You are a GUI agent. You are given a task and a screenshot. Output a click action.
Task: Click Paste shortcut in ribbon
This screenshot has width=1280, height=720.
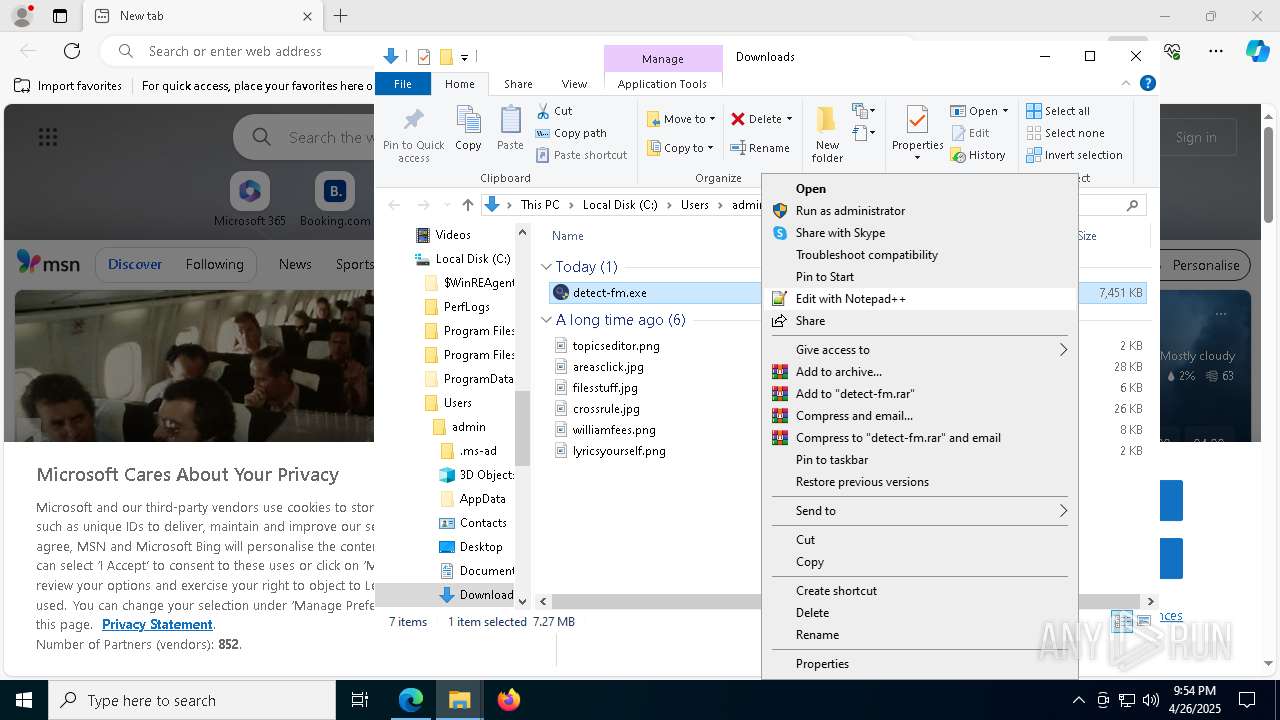(x=581, y=155)
